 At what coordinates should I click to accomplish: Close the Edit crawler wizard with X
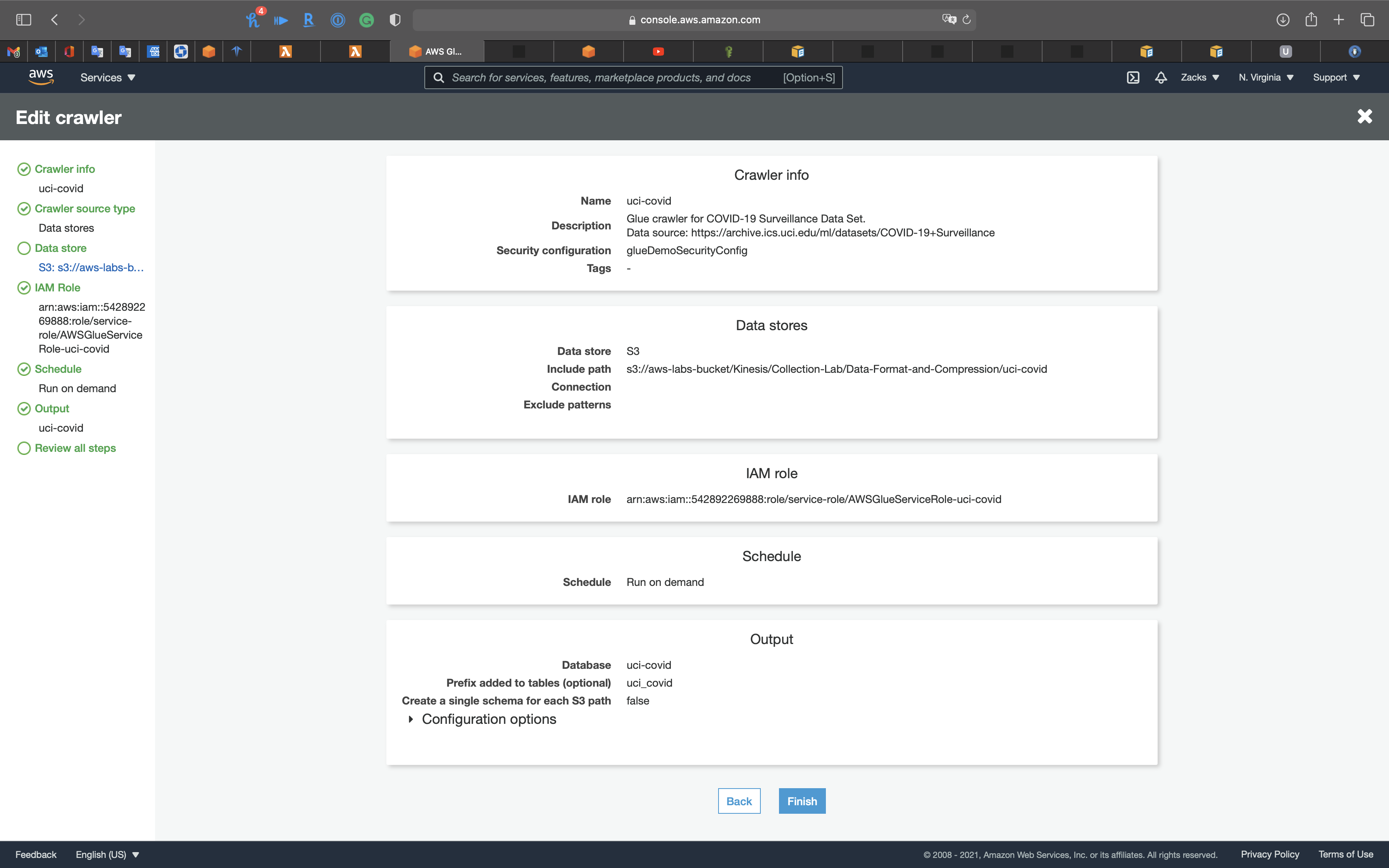point(1364,117)
